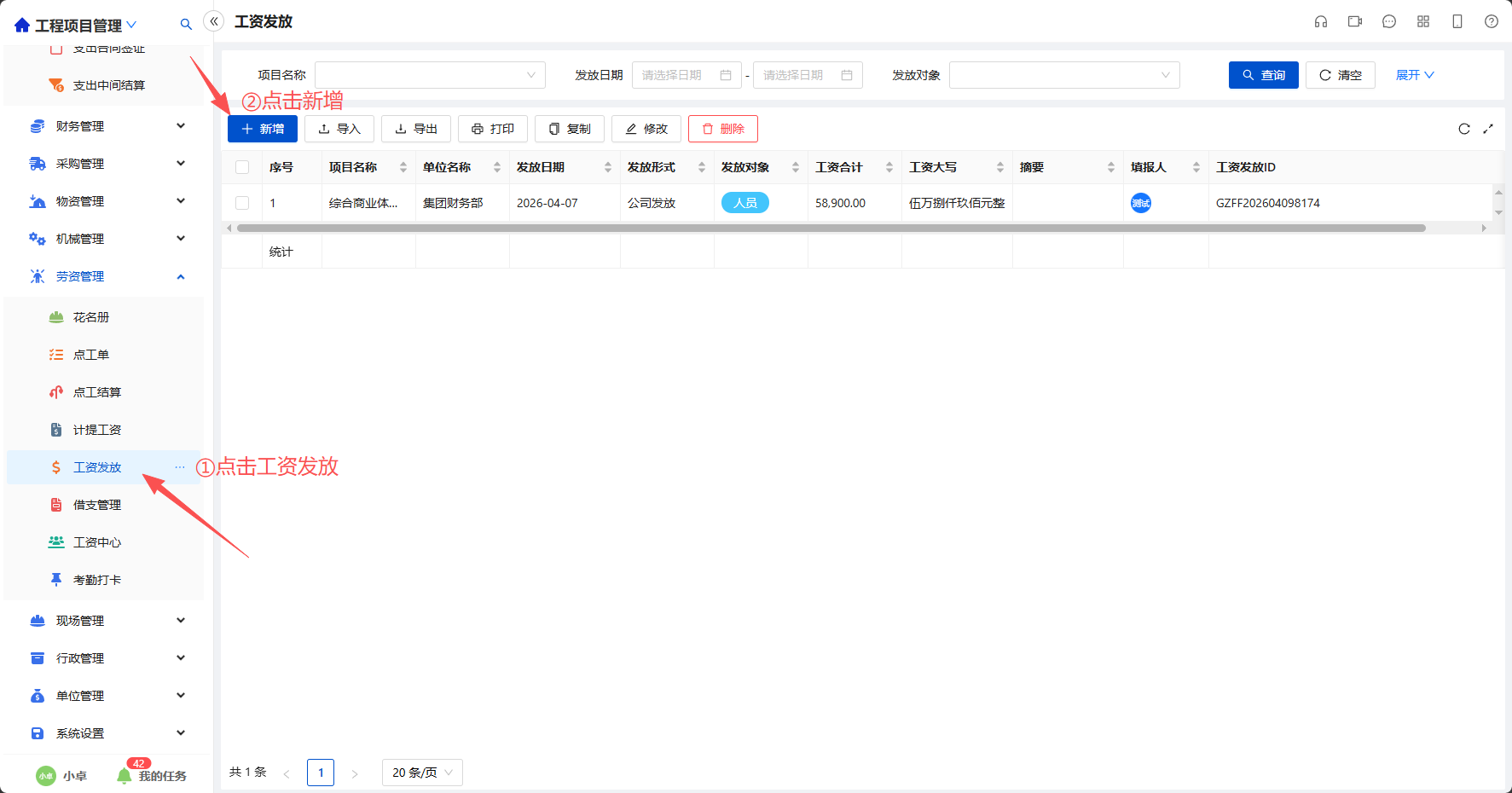Tick the checkbox for row 1
This screenshot has width=1512, height=793.
242,203
